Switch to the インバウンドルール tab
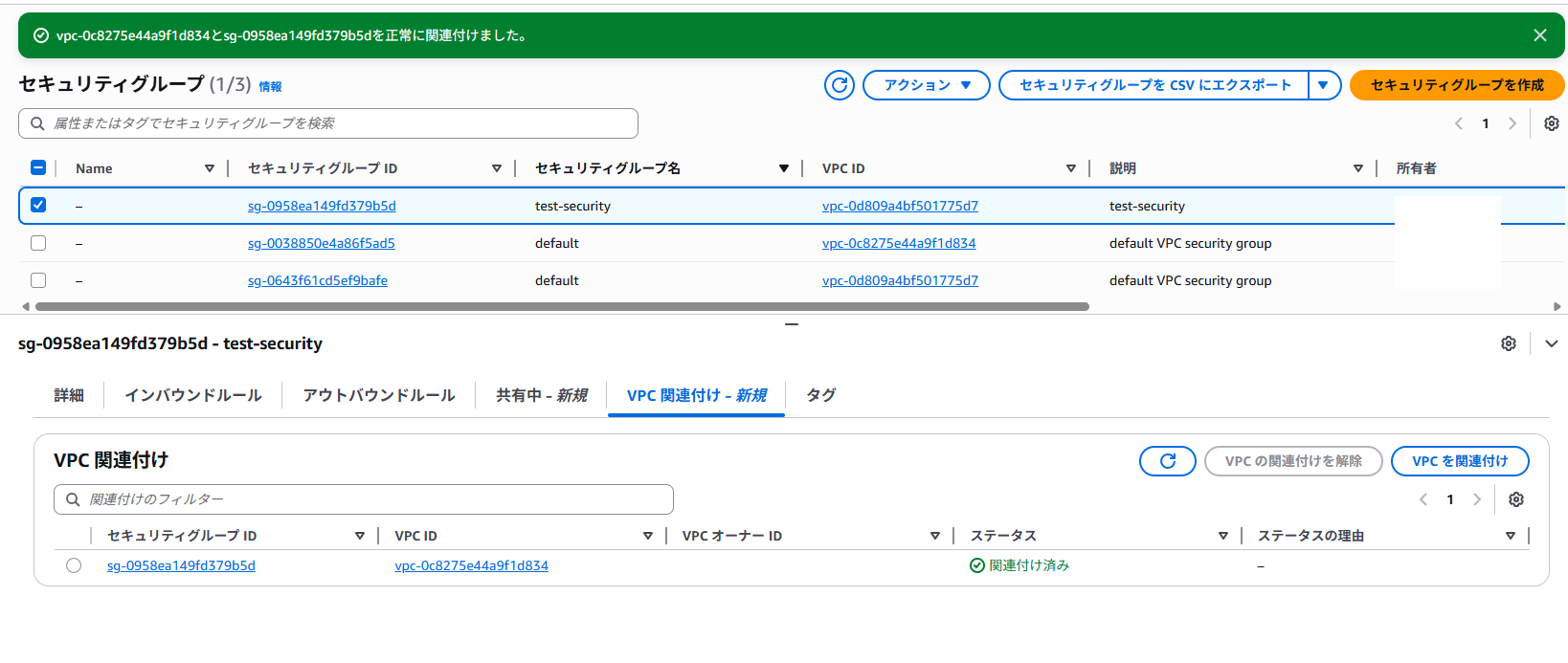 [192, 395]
